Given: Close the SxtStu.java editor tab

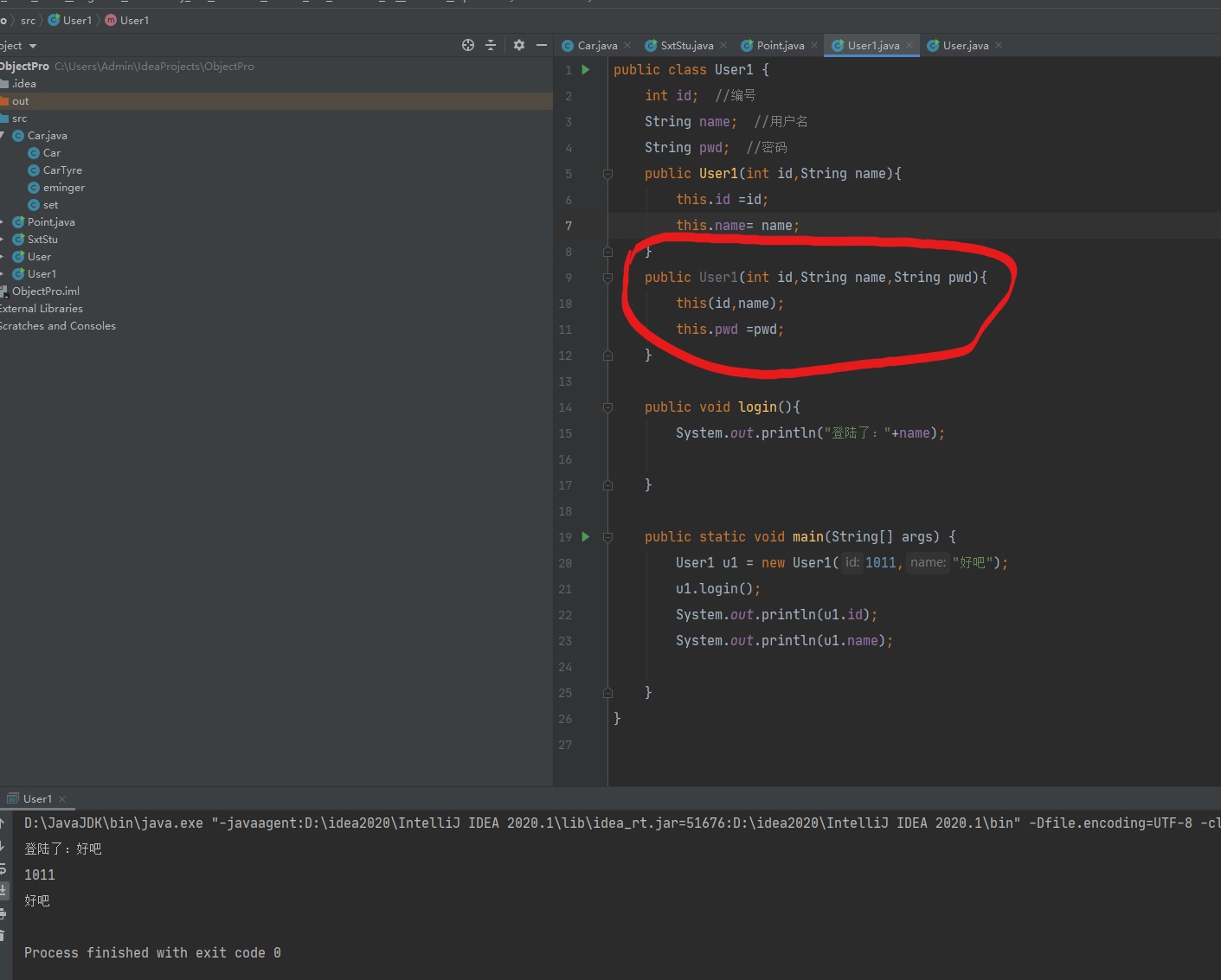Looking at the screenshot, I should 723,45.
